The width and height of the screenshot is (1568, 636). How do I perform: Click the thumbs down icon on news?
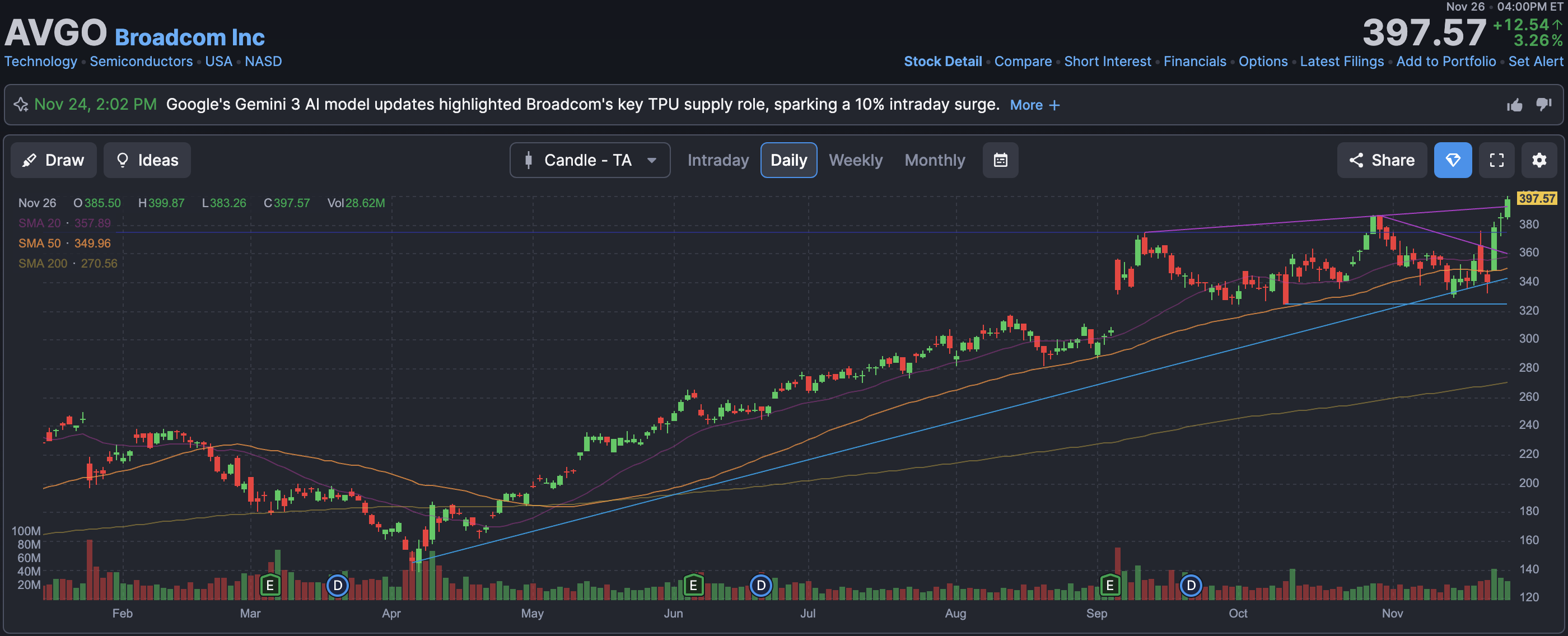tap(1544, 104)
